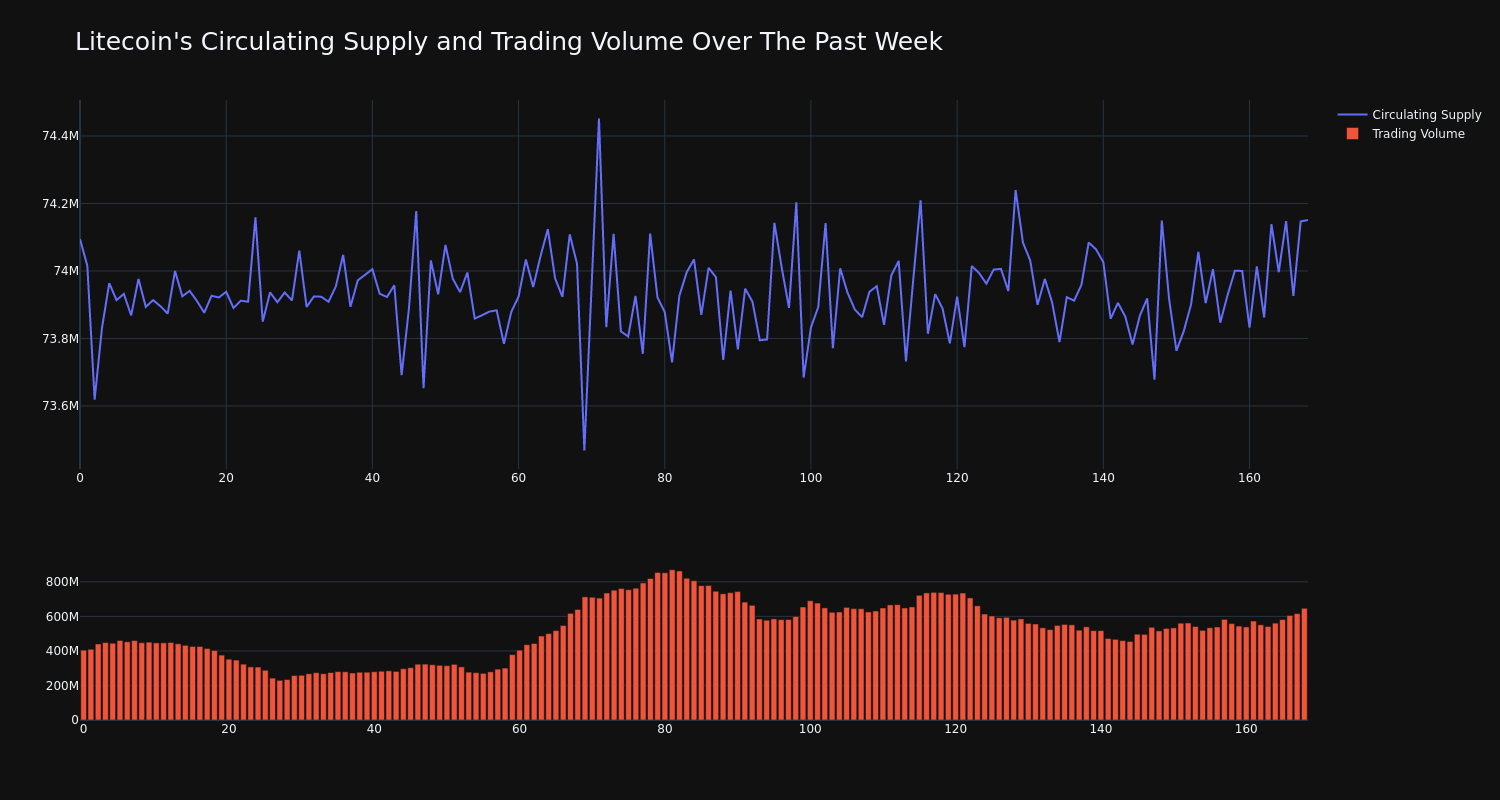
Task: Toggle Circulating Supply legend entry
Action: point(1410,115)
